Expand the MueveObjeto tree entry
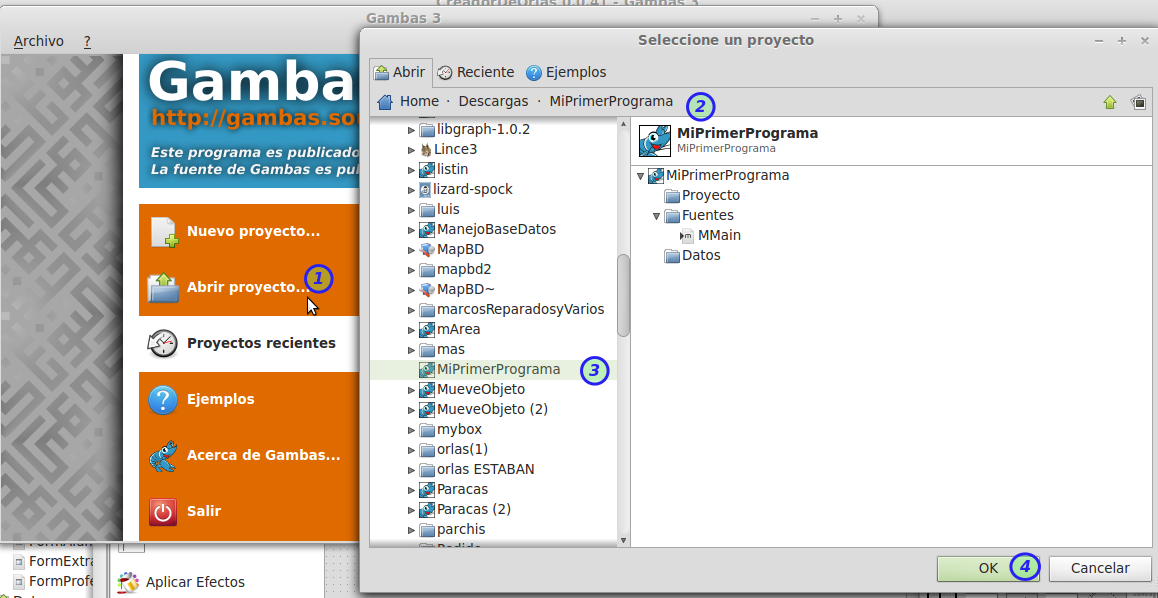 (x=411, y=389)
